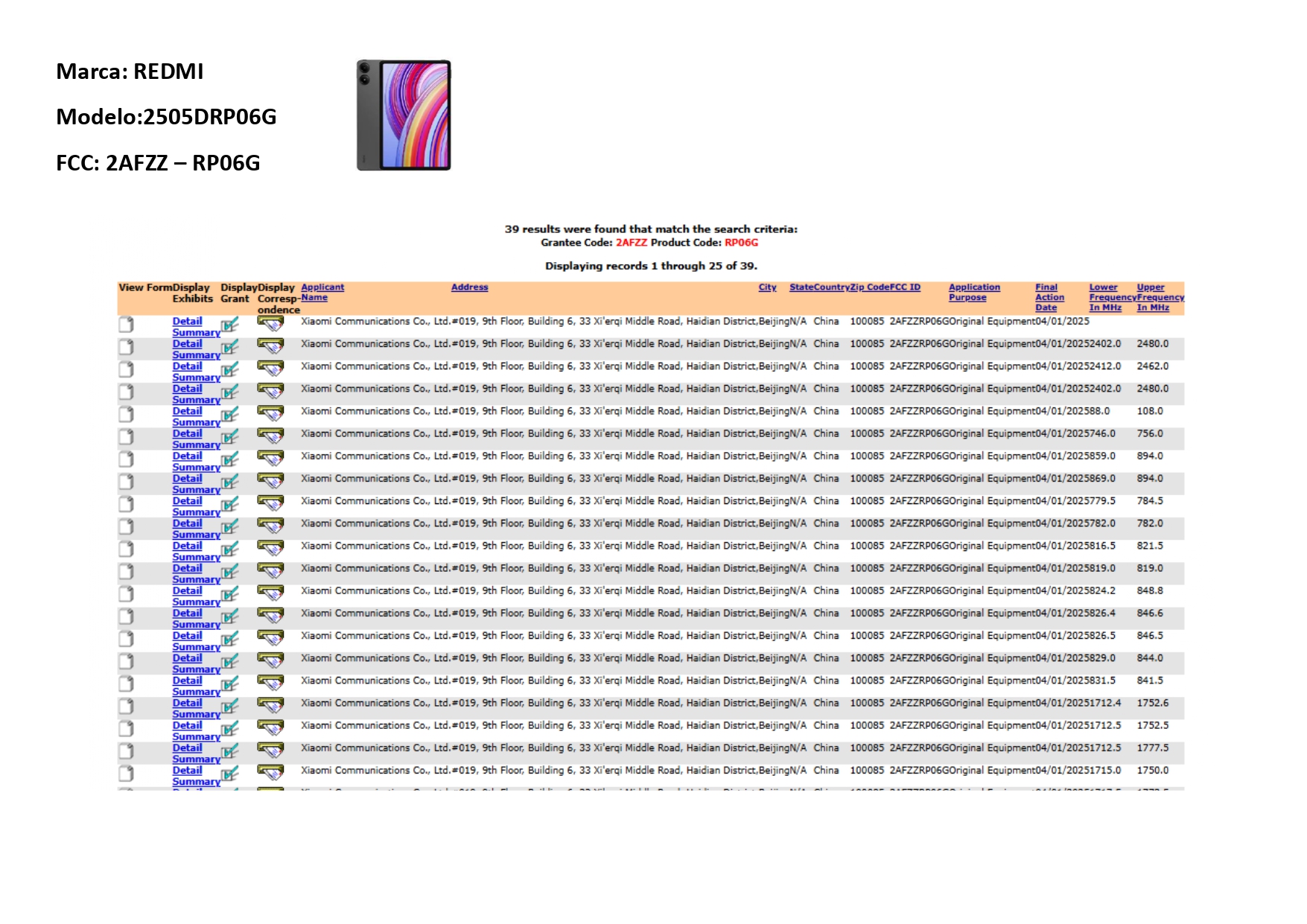This screenshot has height=924, width=1307.
Task: Open Summary link for 869.0–894.0 row
Action: (197, 490)
